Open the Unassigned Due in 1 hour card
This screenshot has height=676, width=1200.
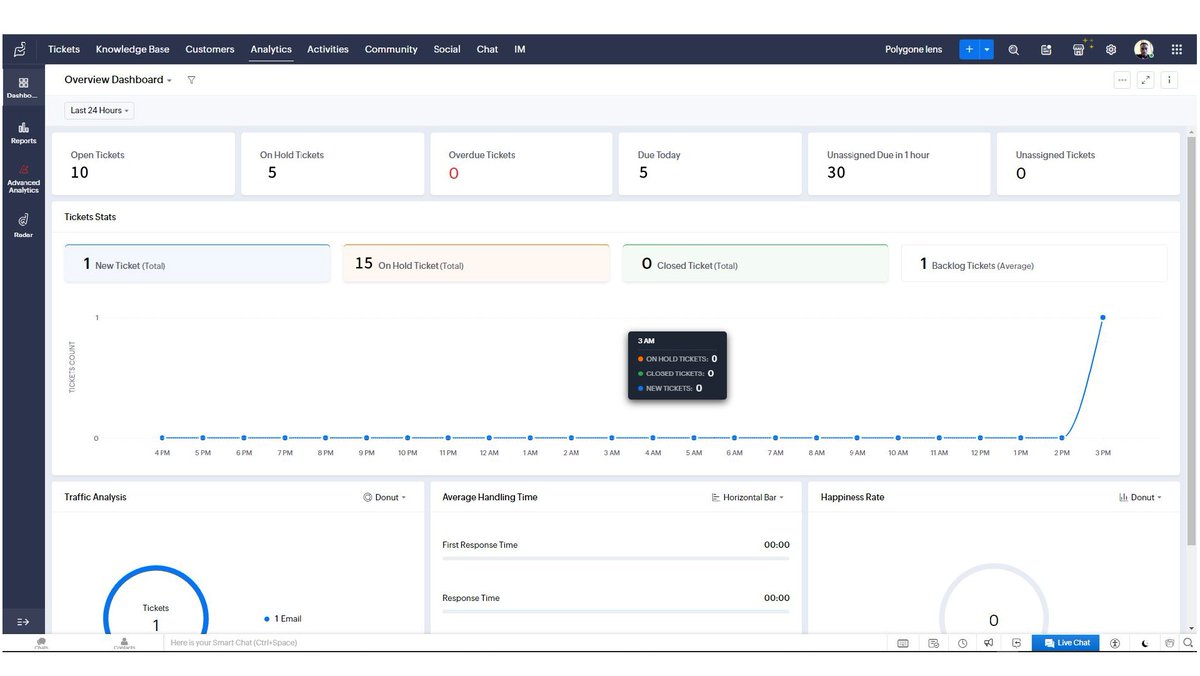(x=899, y=164)
